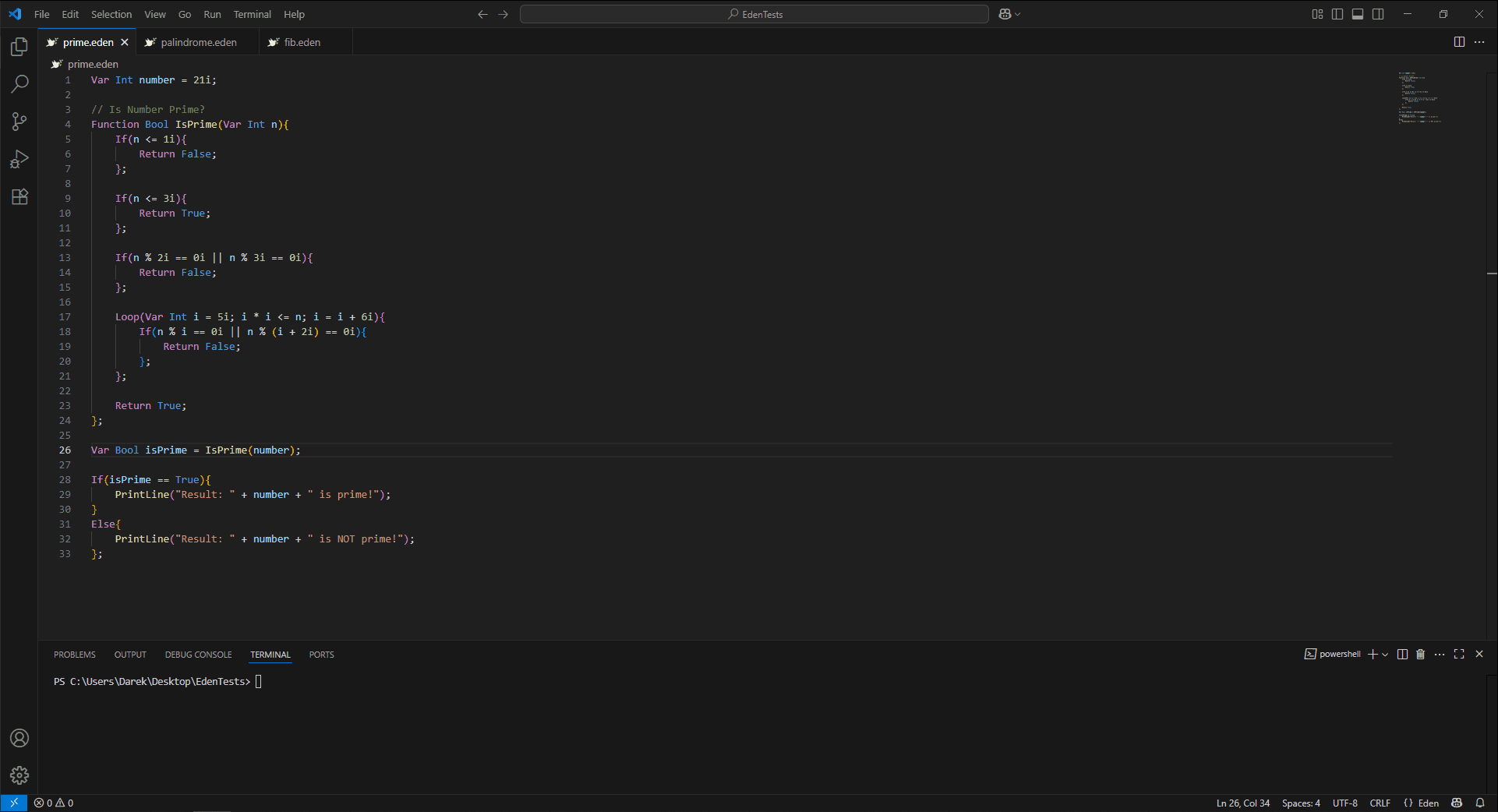Image resolution: width=1498 pixels, height=812 pixels.
Task: Go back in navigation history
Action: point(482,14)
